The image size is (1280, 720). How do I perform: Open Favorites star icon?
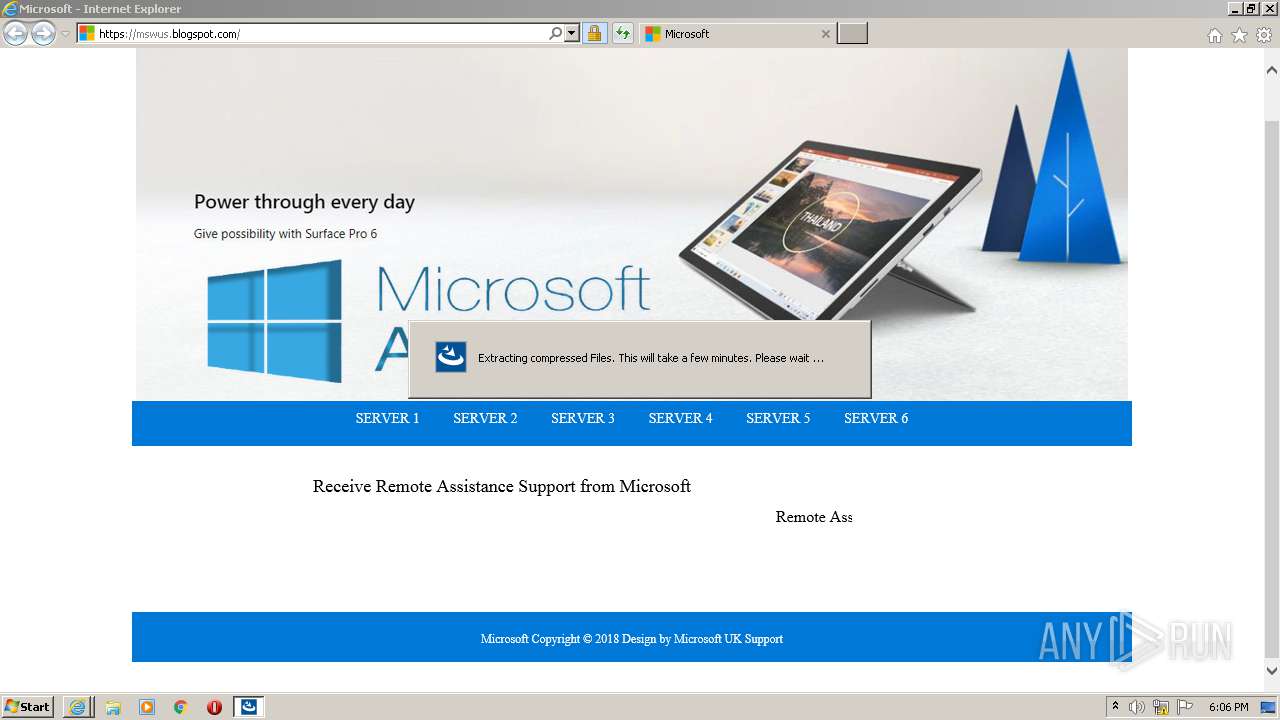[1239, 35]
